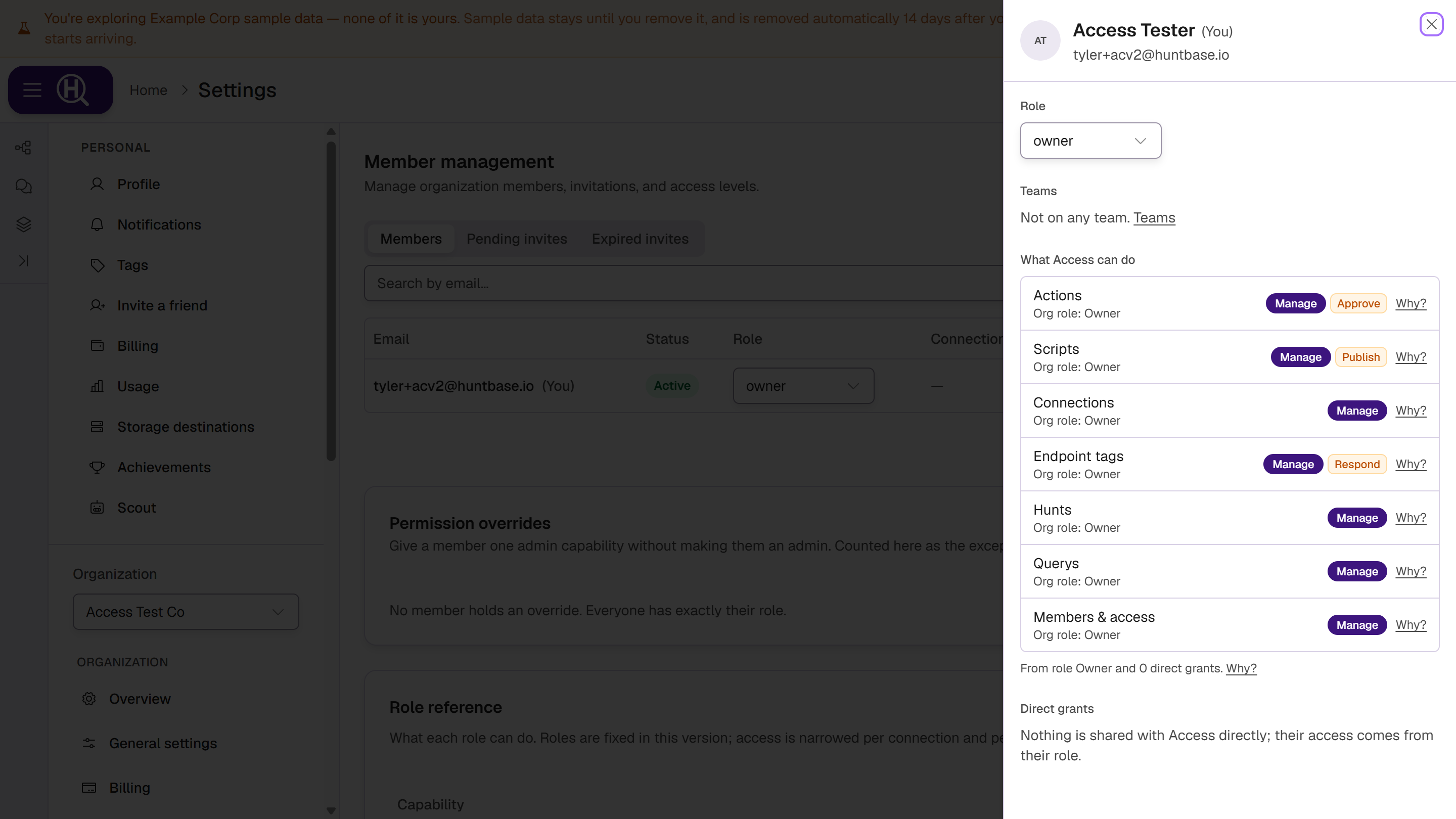Click Why? beside Scripts
The height and width of the screenshot is (819, 1456).
point(1411,357)
